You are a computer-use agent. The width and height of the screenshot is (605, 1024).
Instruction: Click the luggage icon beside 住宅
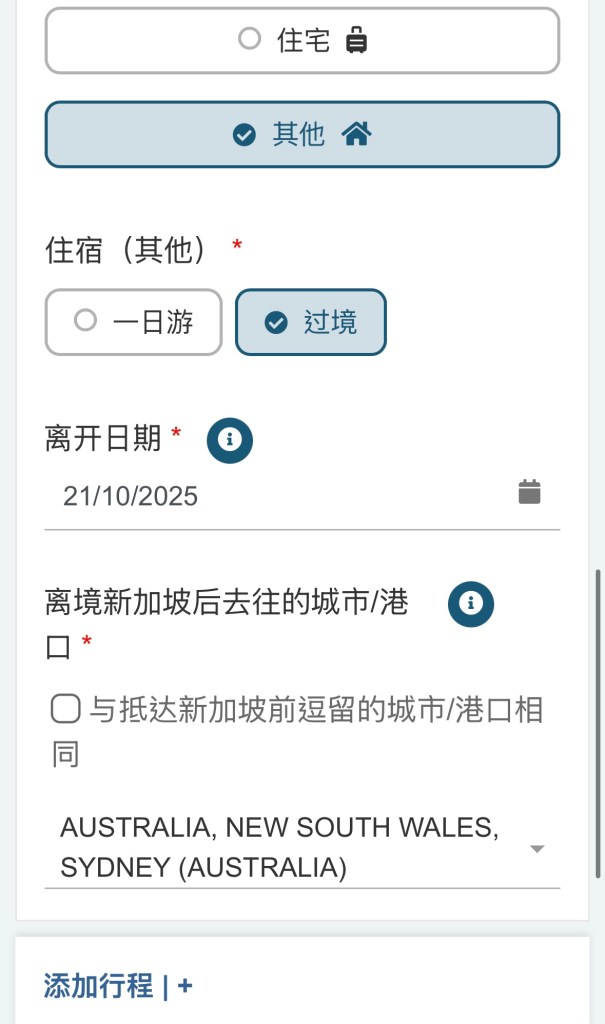point(356,41)
